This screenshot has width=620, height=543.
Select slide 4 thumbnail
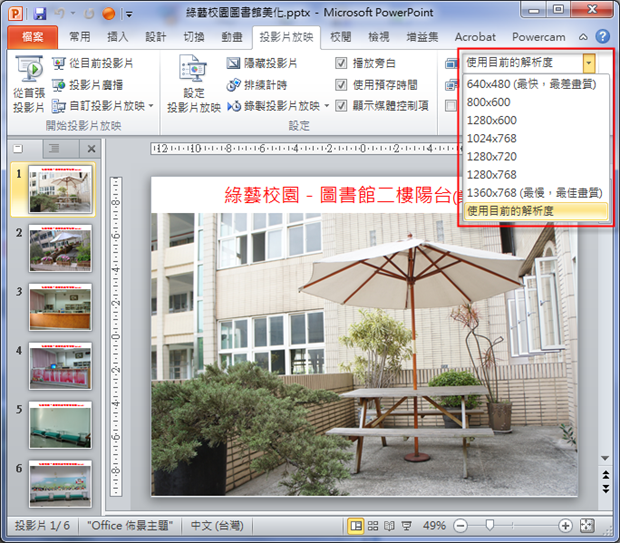tap(60, 366)
